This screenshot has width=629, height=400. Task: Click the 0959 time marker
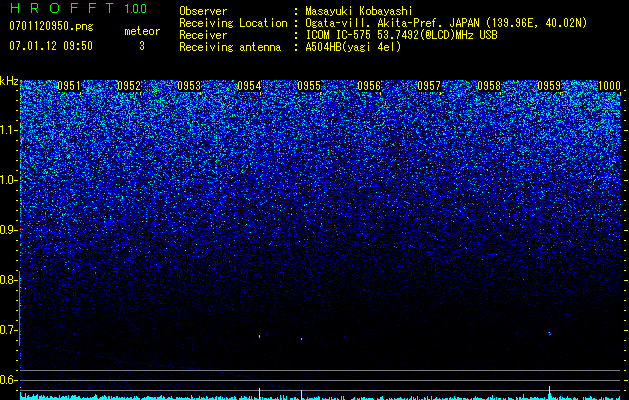549,86
